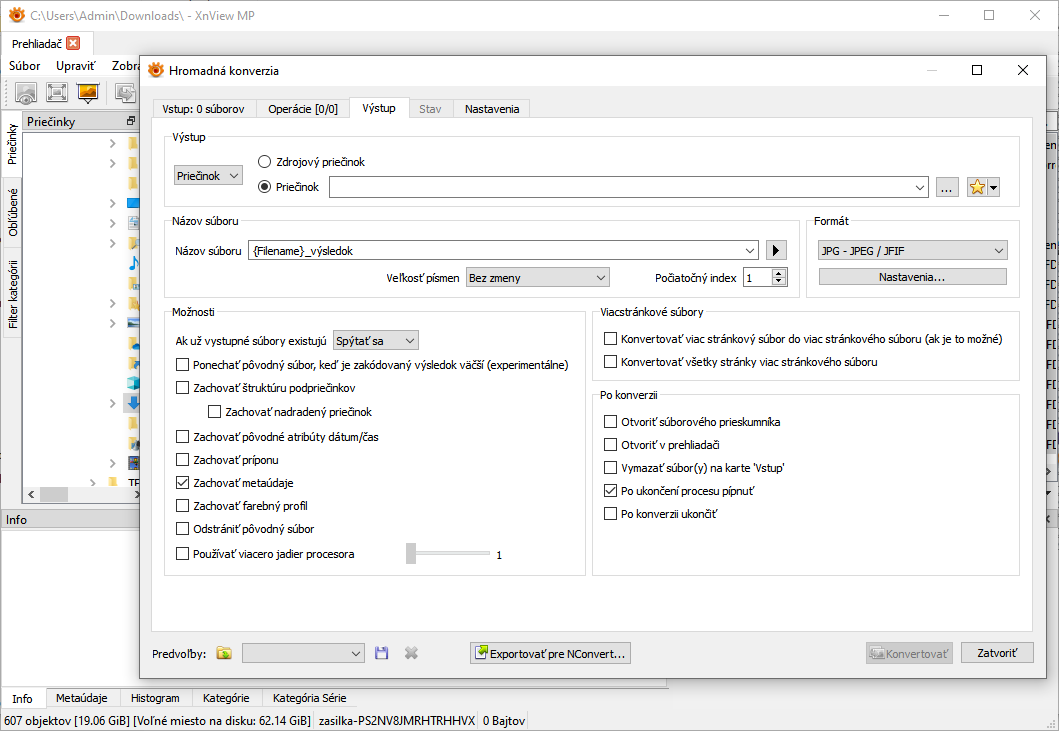Click the filename template arrow button
This screenshot has width=1059, height=731.
pos(777,251)
